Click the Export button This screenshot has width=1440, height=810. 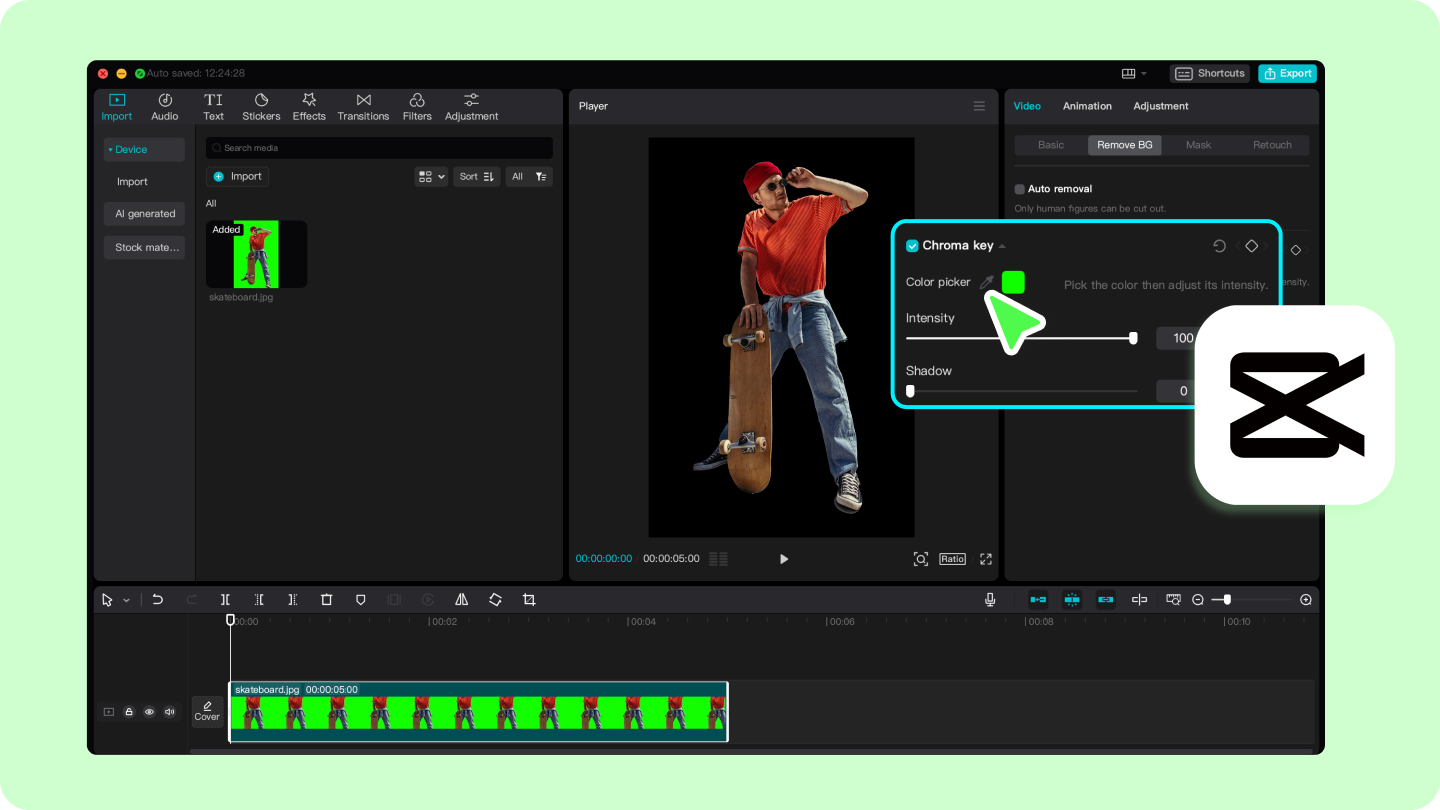pyautogui.click(x=1288, y=73)
